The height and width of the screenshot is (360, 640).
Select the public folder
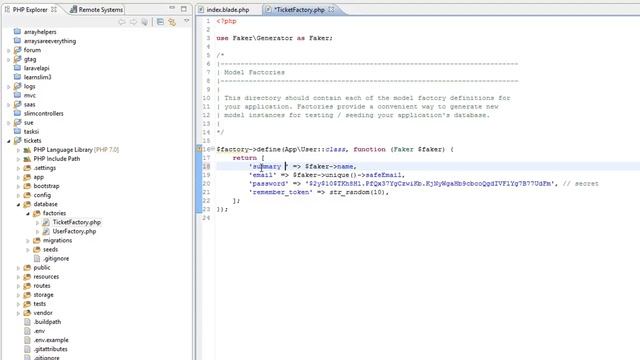click(42, 267)
